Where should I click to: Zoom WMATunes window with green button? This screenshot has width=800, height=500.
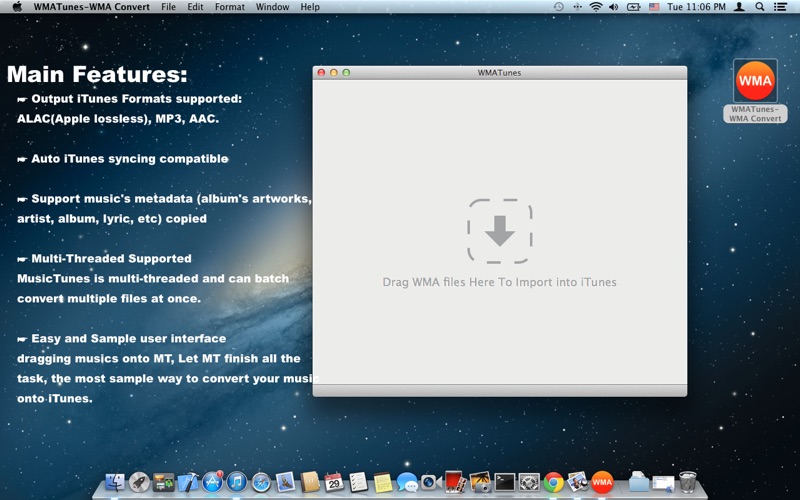pos(346,72)
